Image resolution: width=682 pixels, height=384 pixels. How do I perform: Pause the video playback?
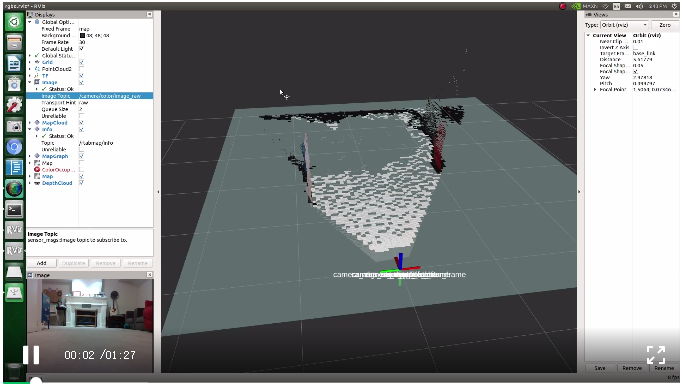(31, 355)
